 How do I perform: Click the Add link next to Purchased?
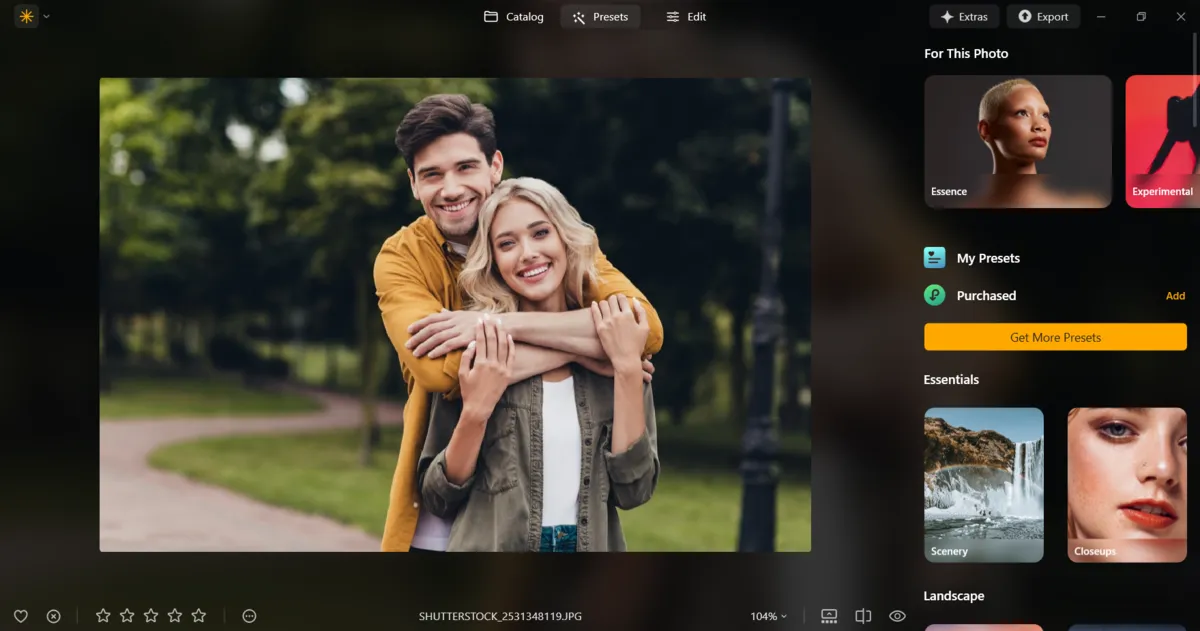coord(1175,296)
